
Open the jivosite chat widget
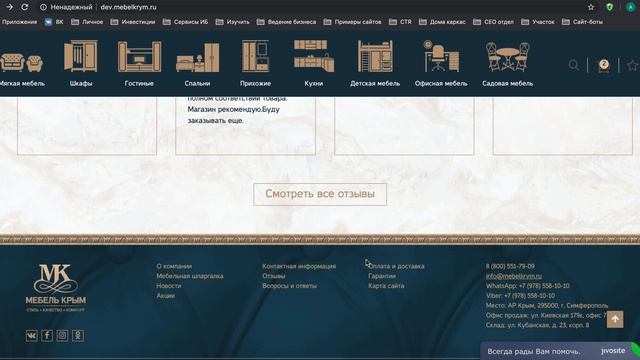click(x=560, y=351)
